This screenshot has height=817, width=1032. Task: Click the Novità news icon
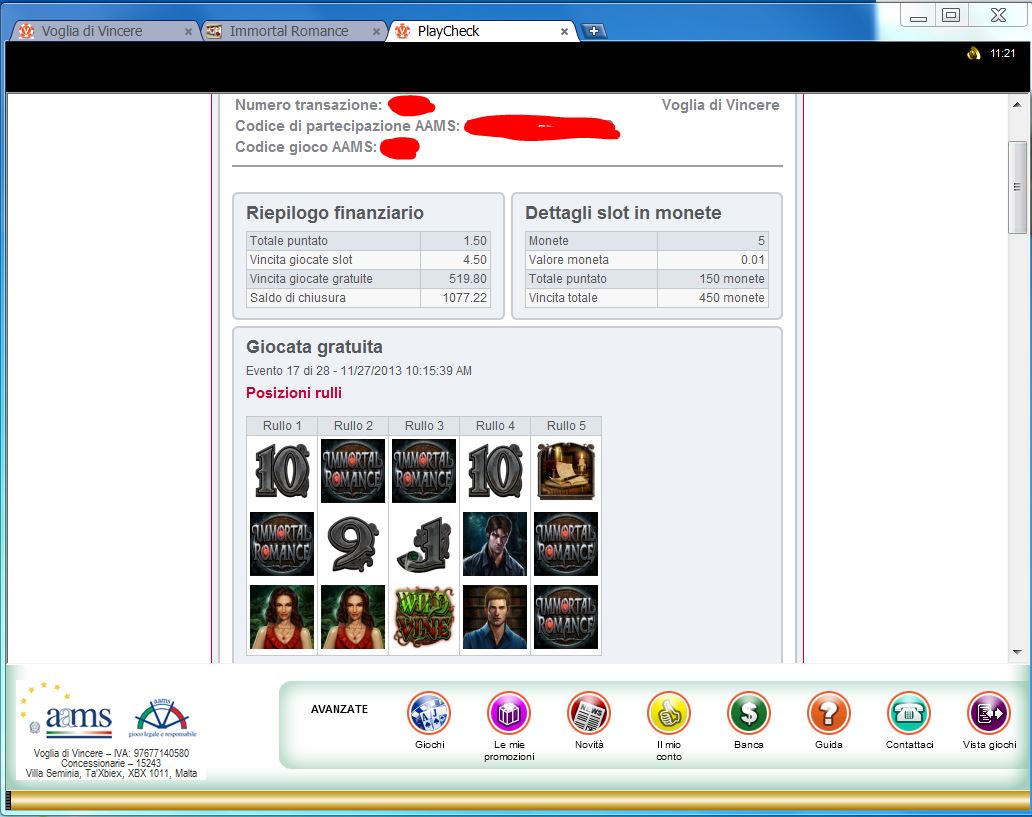[589, 714]
